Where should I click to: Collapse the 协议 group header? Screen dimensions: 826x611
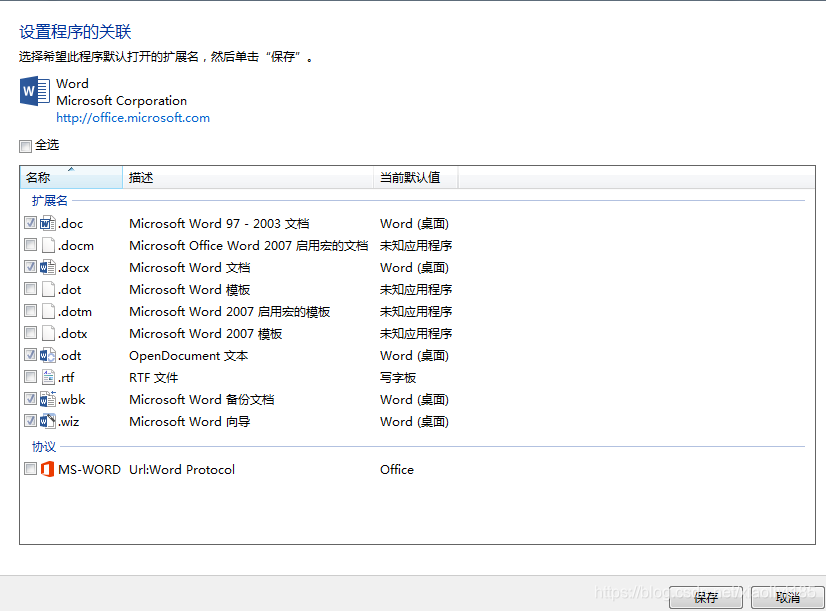tap(44, 447)
